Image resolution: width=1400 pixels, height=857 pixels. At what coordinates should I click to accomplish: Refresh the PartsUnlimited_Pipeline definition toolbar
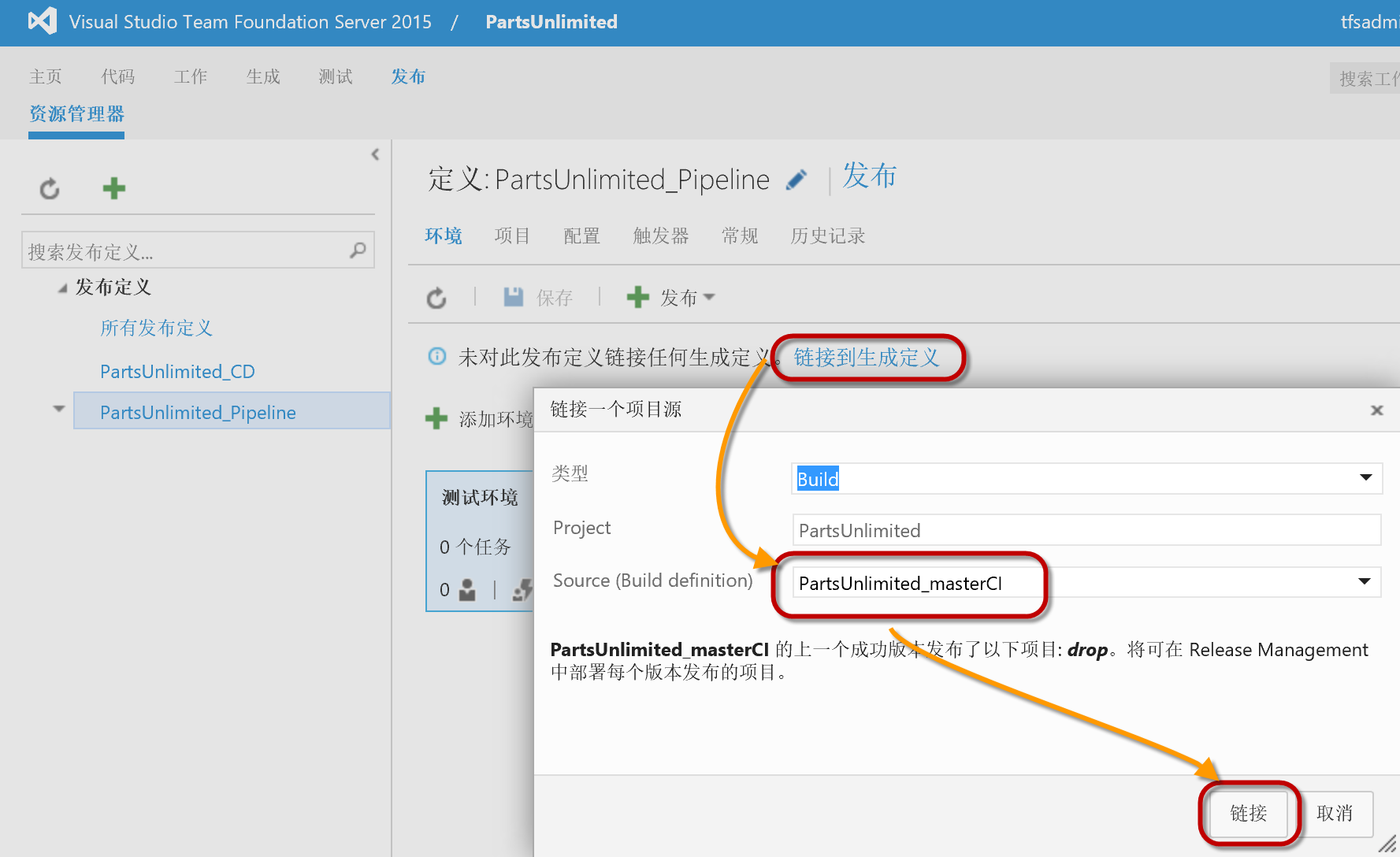pyautogui.click(x=436, y=298)
